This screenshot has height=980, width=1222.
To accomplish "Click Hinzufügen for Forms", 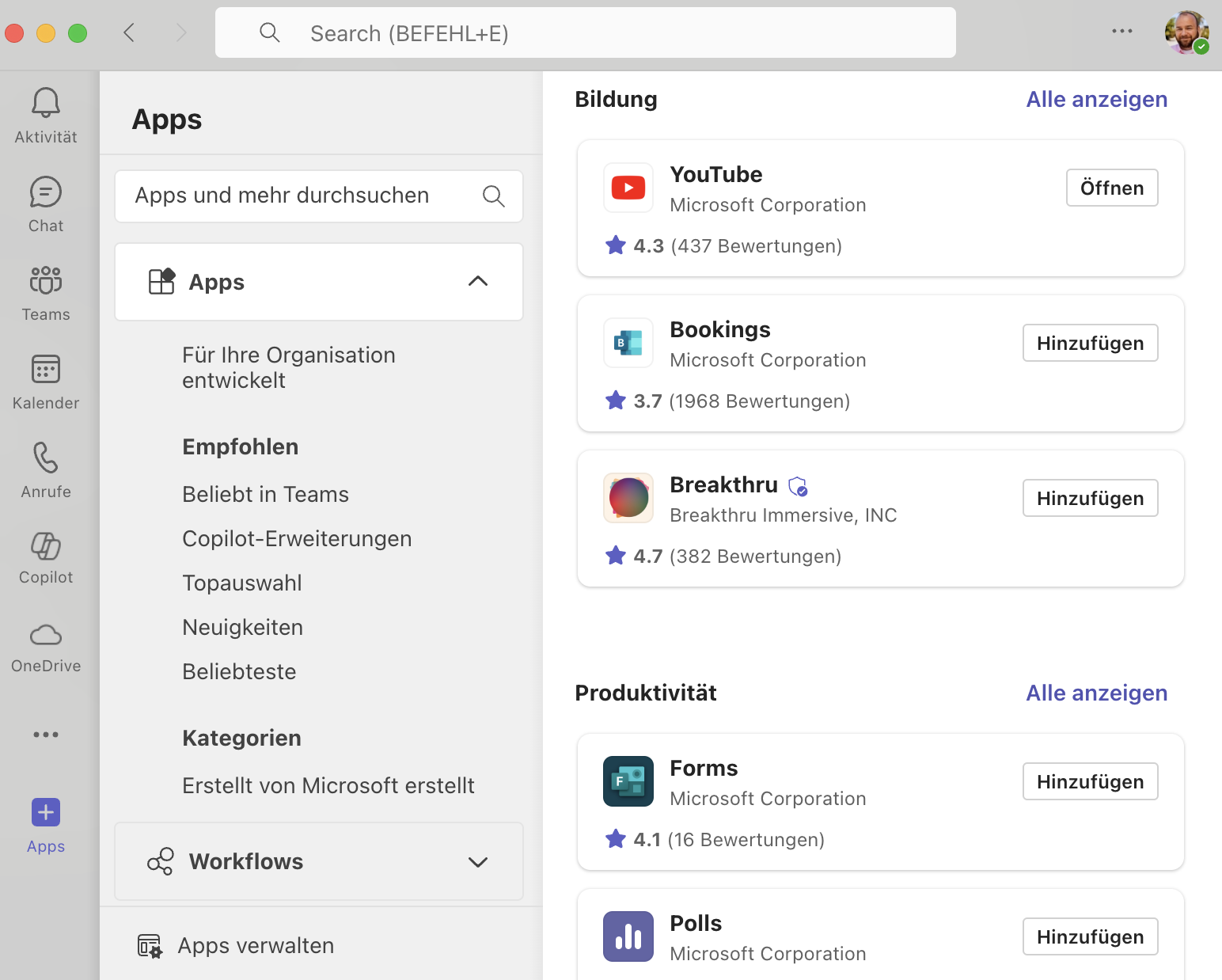I will click(1091, 781).
